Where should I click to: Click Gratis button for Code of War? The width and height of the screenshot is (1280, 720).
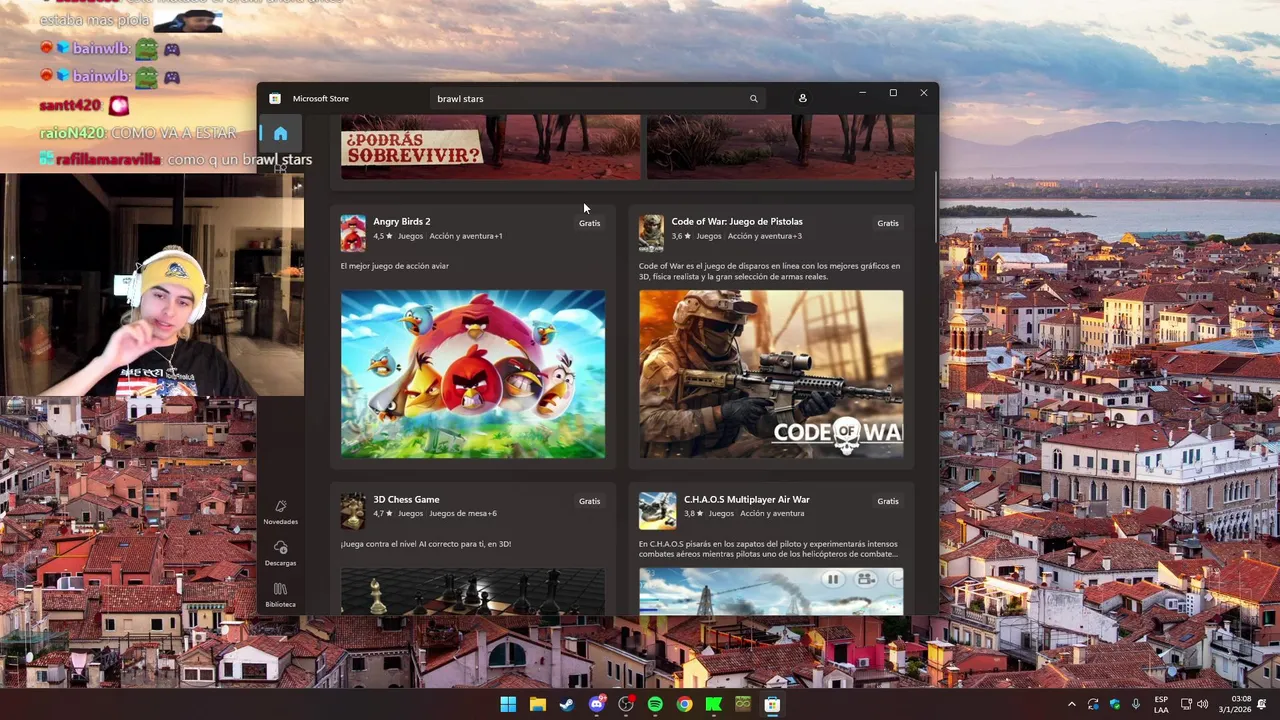coord(888,223)
